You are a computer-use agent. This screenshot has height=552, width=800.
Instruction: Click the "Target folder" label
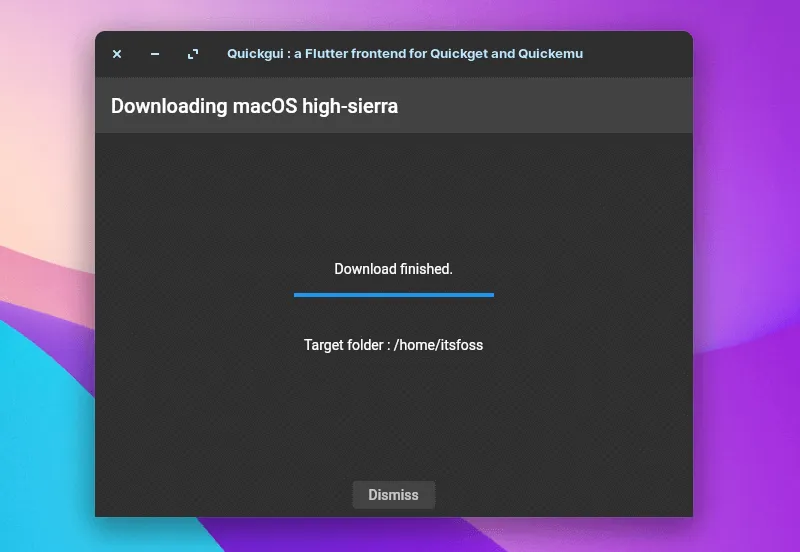345,345
